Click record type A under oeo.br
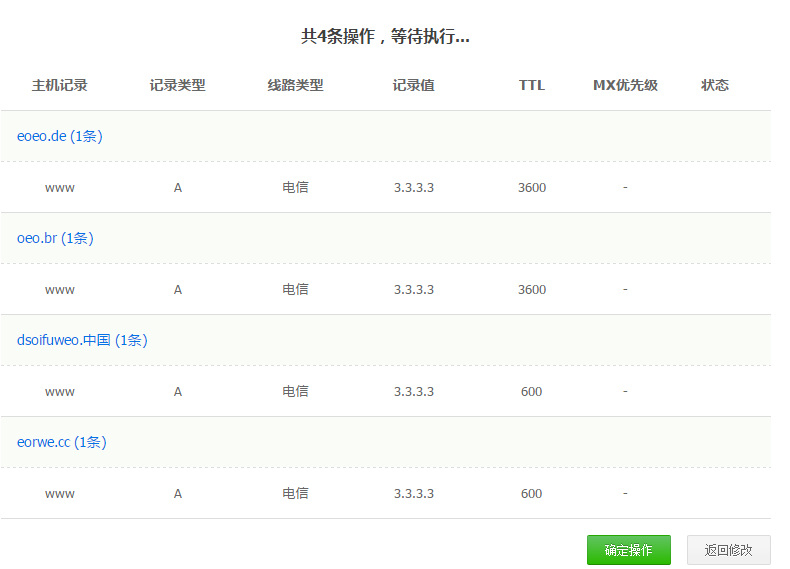The width and height of the screenshot is (790, 569). [x=178, y=289]
